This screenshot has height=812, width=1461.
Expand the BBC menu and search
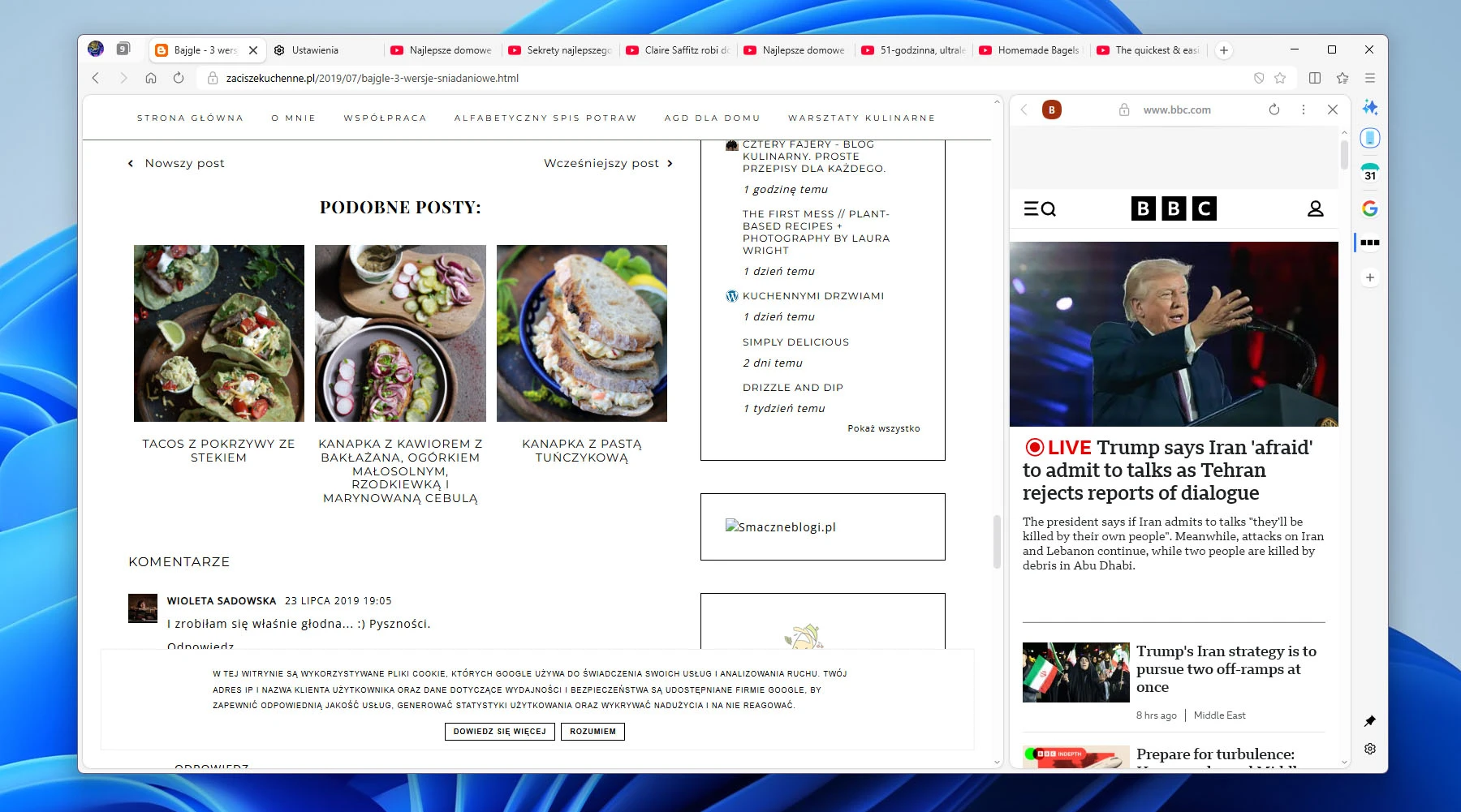1040,209
